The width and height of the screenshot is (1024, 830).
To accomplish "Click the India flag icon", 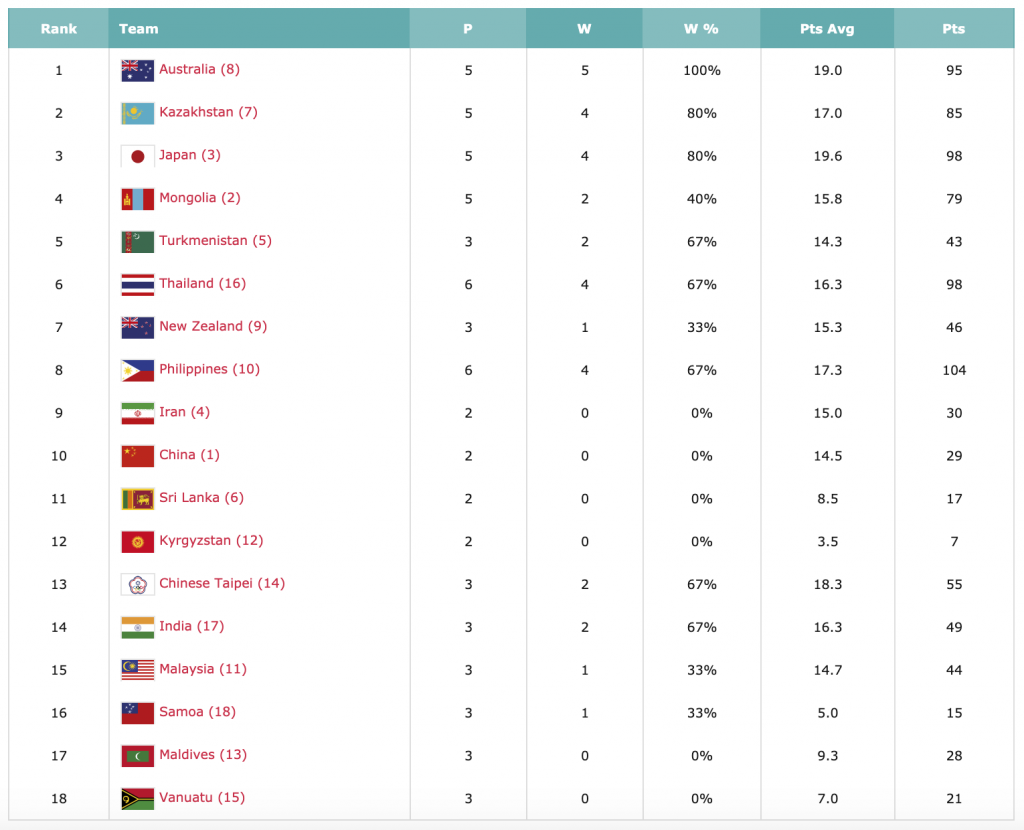I will [137, 627].
